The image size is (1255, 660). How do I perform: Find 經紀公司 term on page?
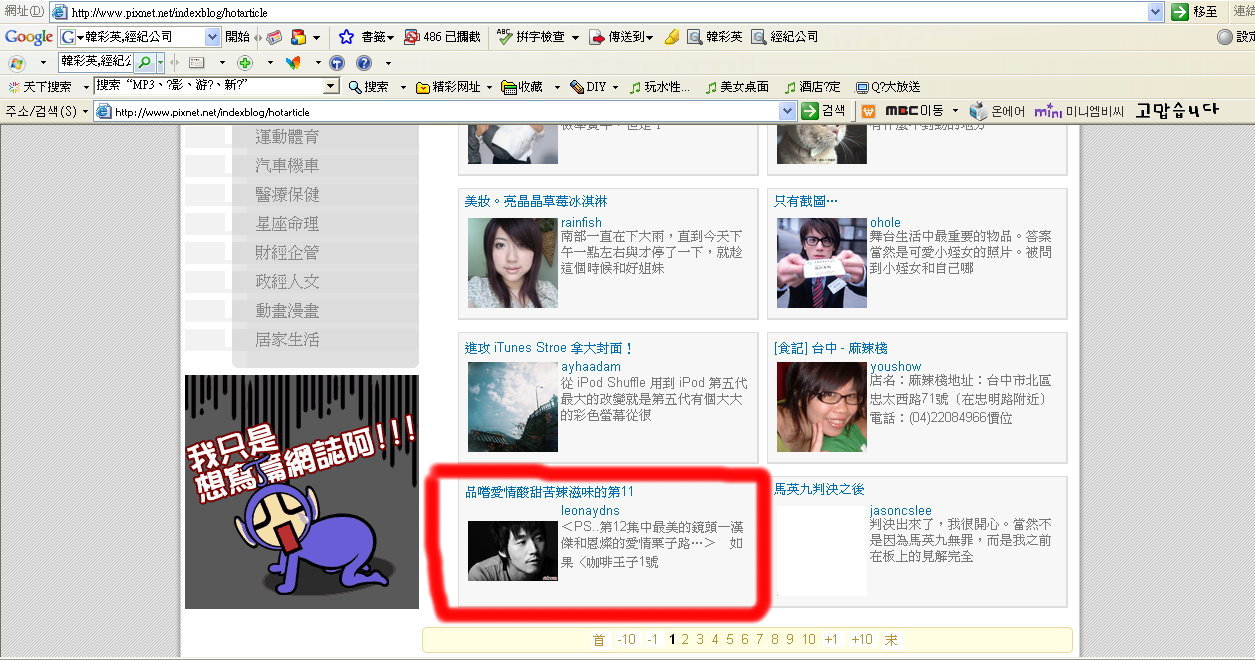point(784,37)
